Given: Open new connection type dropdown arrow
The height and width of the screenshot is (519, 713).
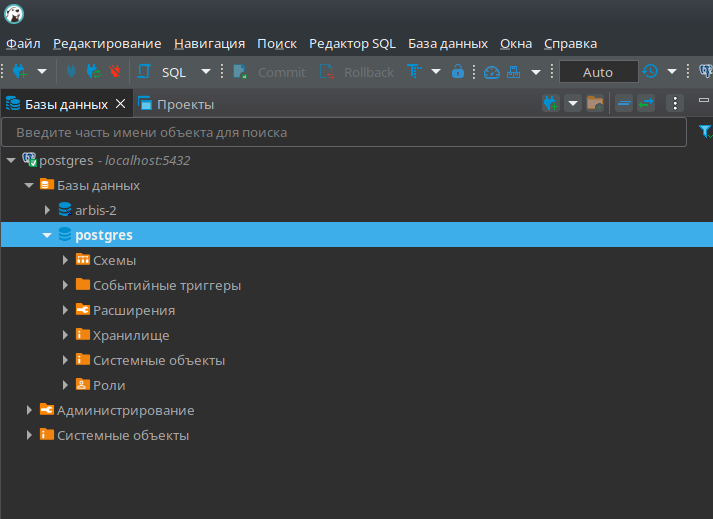Looking at the screenshot, I should coord(42,71).
